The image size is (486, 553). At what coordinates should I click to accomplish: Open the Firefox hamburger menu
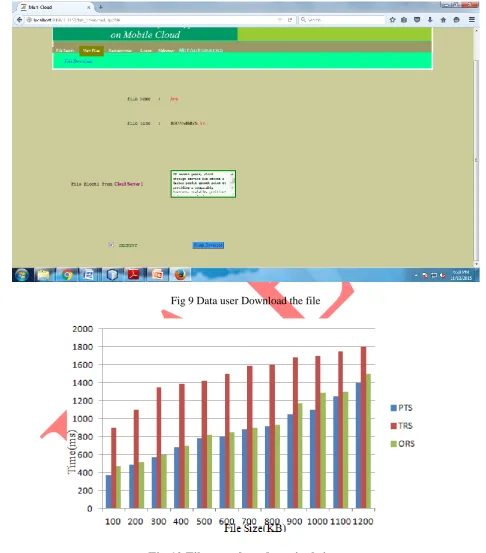pyautogui.click(x=472, y=20)
